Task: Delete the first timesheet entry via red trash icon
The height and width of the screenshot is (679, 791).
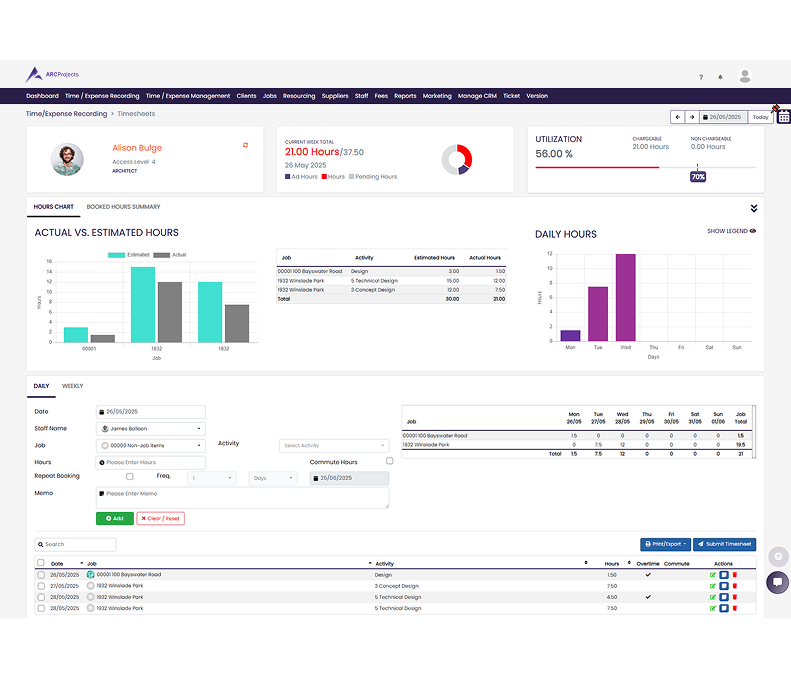Action: click(735, 575)
